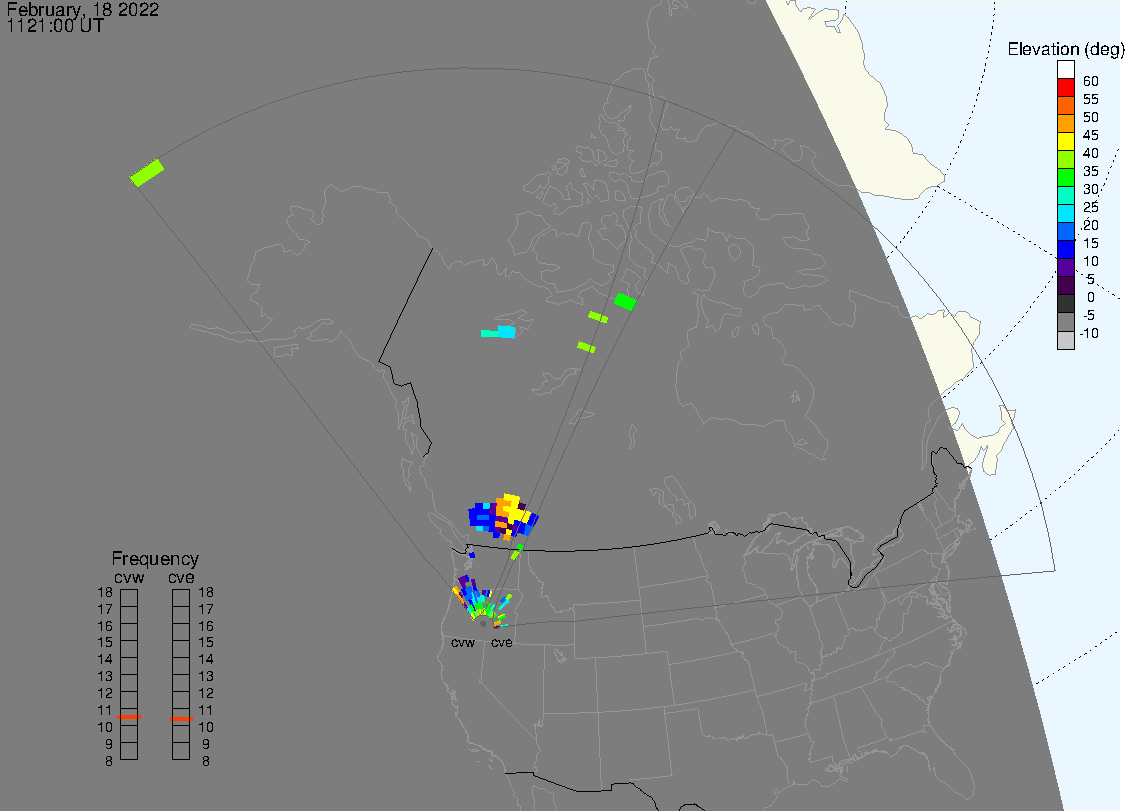Image resolution: width=1125 pixels, height=811 pixels.
Task: Click the "Frequency" legend heading
Action: pos(155,559)
